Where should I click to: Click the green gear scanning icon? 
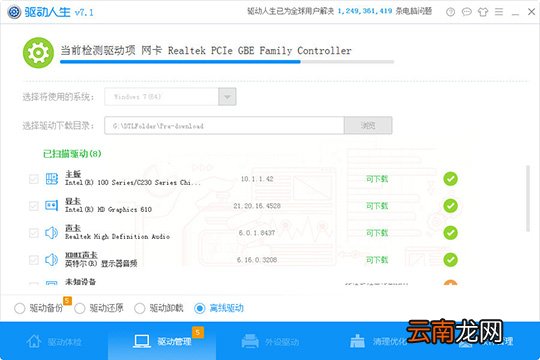38,53
